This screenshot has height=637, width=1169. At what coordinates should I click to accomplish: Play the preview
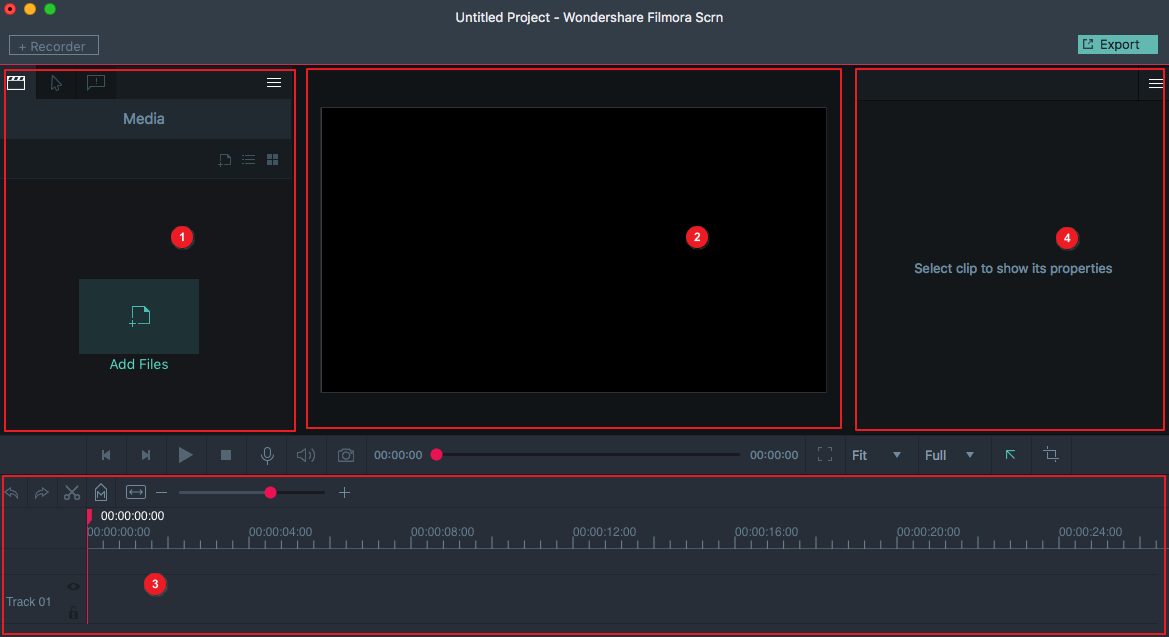click(x=186, y=455)
